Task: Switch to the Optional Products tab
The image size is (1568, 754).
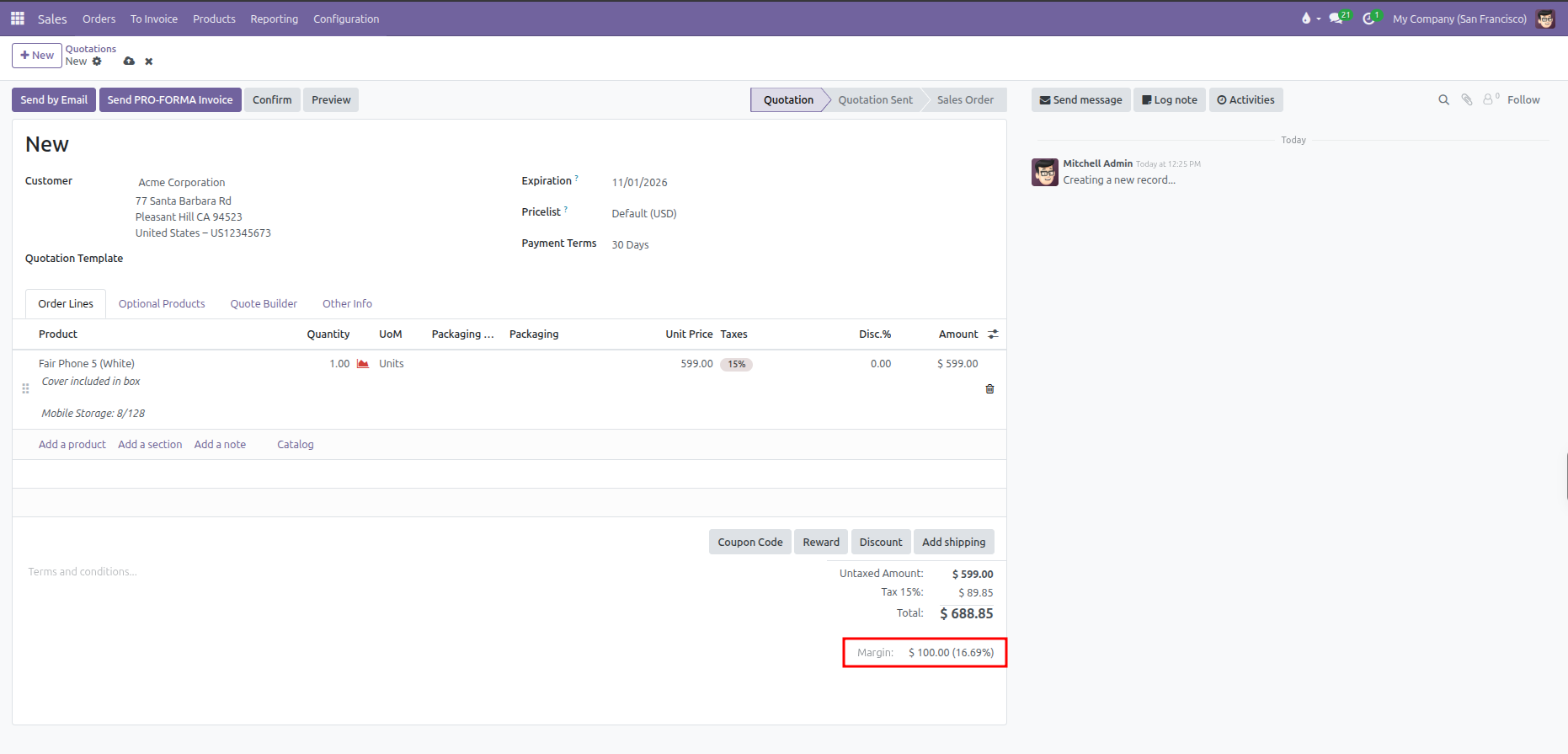Action: (x=162, y=304)
